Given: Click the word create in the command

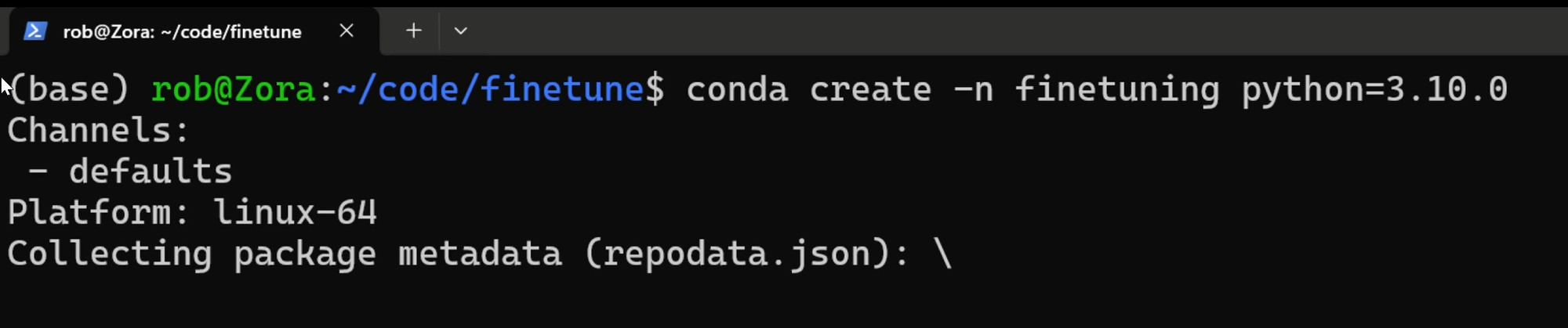Looking at the screenshot, I should click(x=870, y=89).
